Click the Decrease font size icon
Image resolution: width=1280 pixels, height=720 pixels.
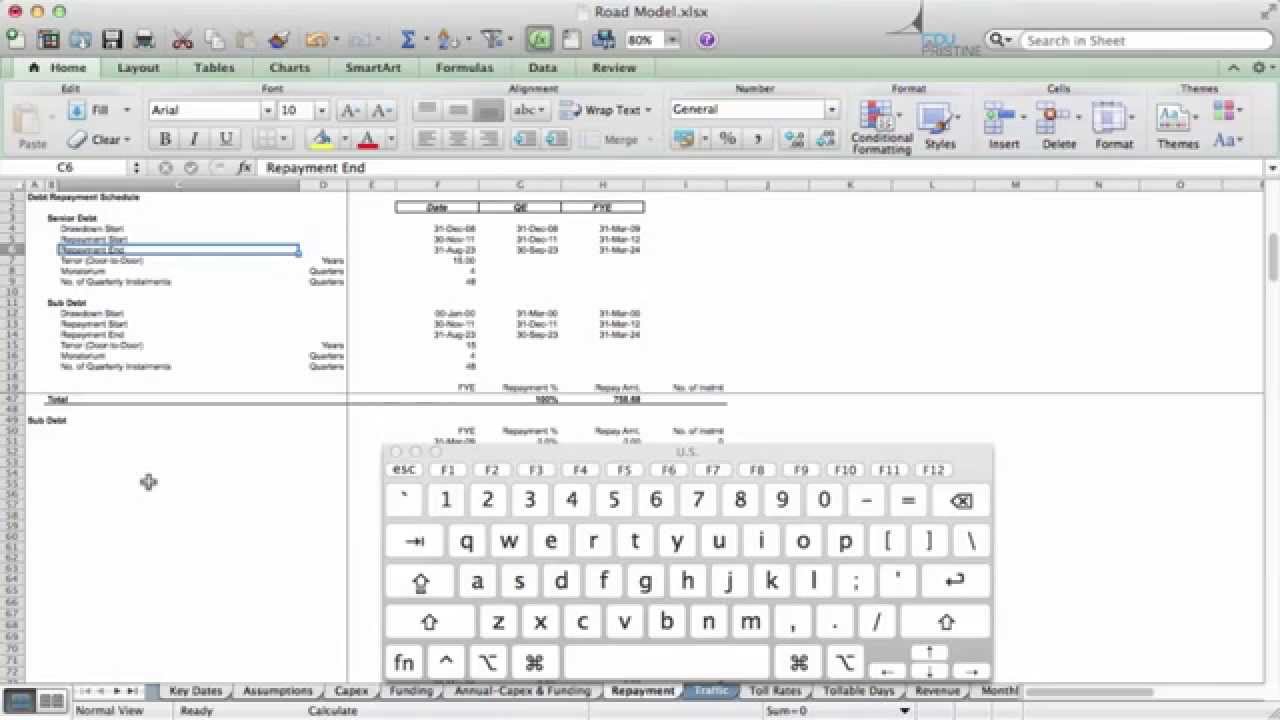coord(382,110)
